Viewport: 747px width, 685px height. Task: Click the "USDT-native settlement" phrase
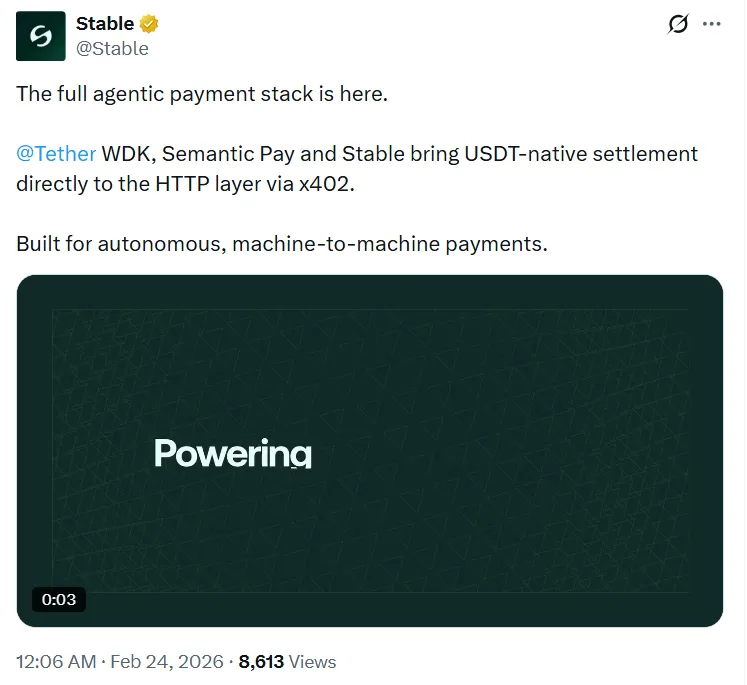point(587,154)
